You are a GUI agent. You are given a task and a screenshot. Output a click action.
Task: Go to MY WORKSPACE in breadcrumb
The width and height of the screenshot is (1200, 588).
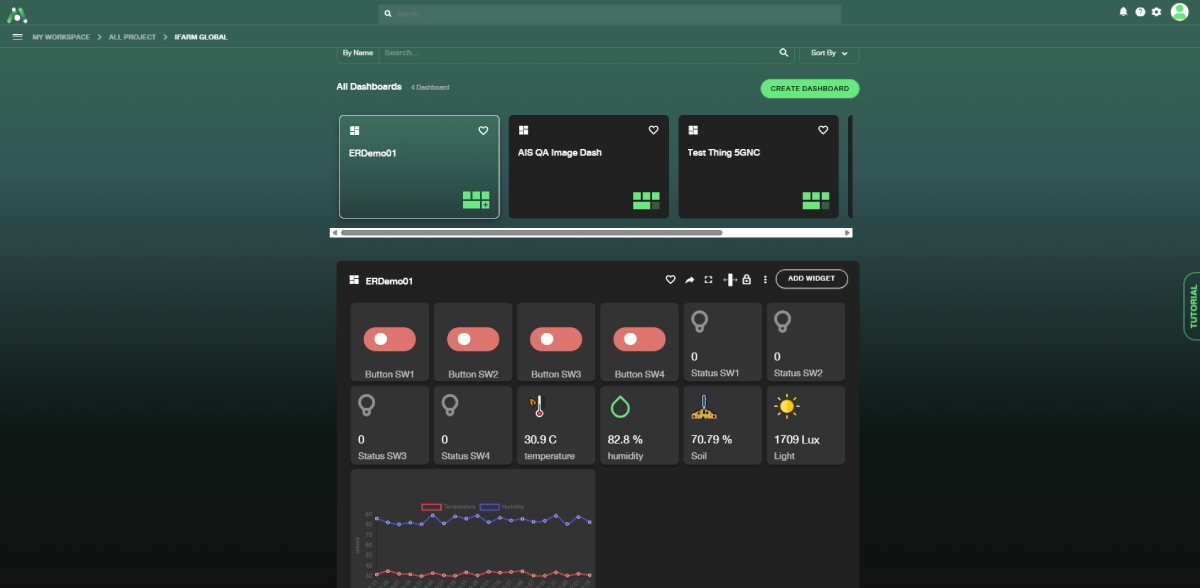point(61,37)
